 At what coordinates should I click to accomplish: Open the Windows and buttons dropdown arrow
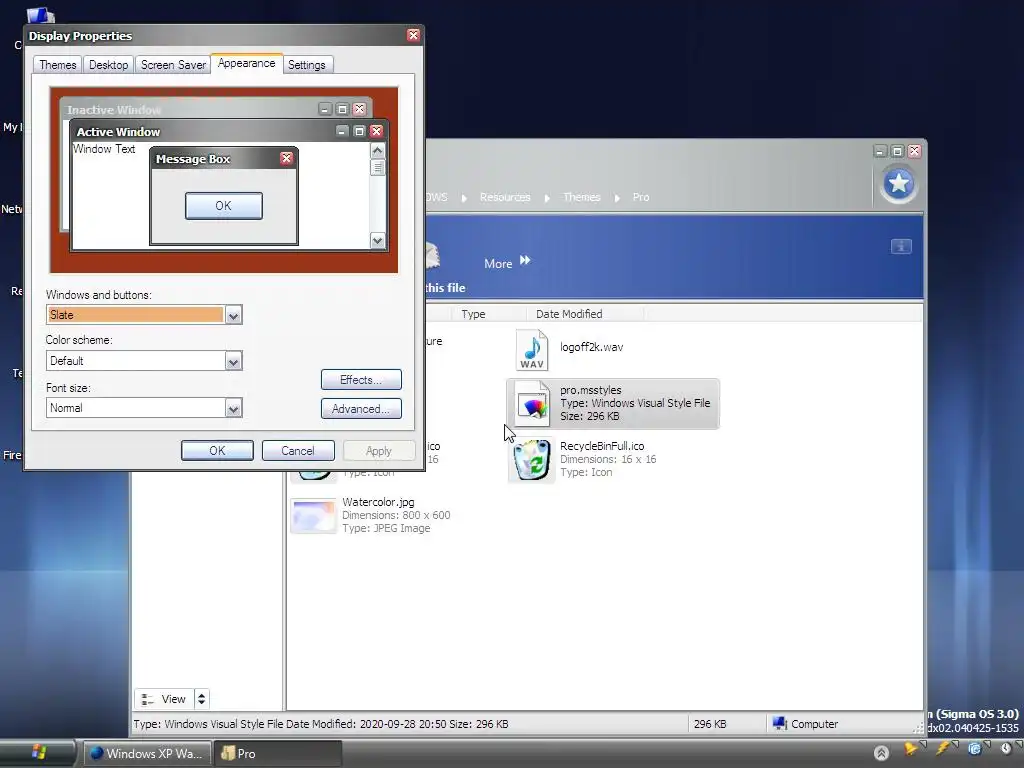click(x=233, y=315)
